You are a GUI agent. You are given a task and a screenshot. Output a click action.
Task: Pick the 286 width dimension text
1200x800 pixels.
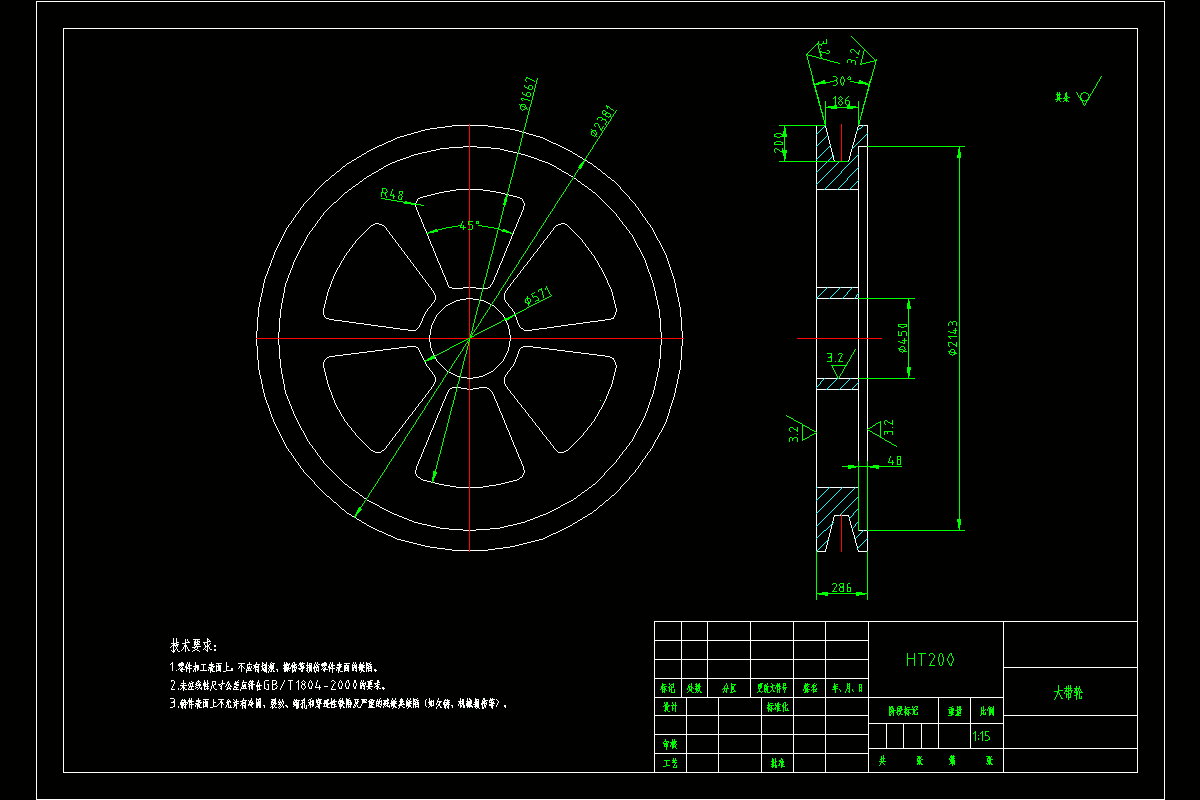tap(842, 588)
